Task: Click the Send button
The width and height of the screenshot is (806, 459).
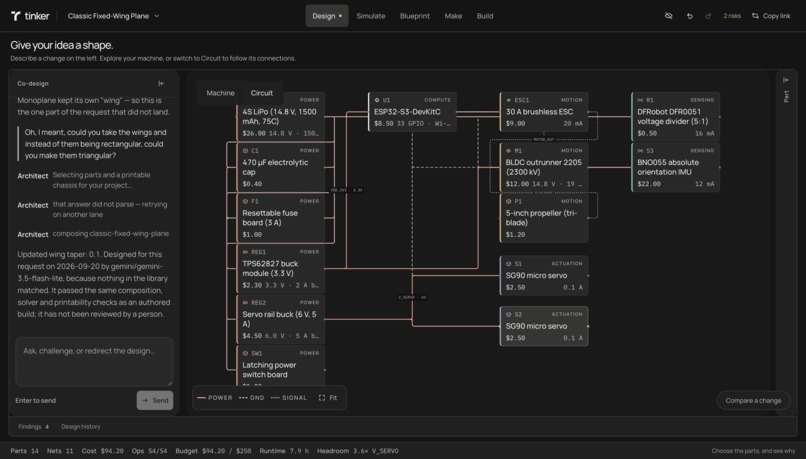Action: 155,400
